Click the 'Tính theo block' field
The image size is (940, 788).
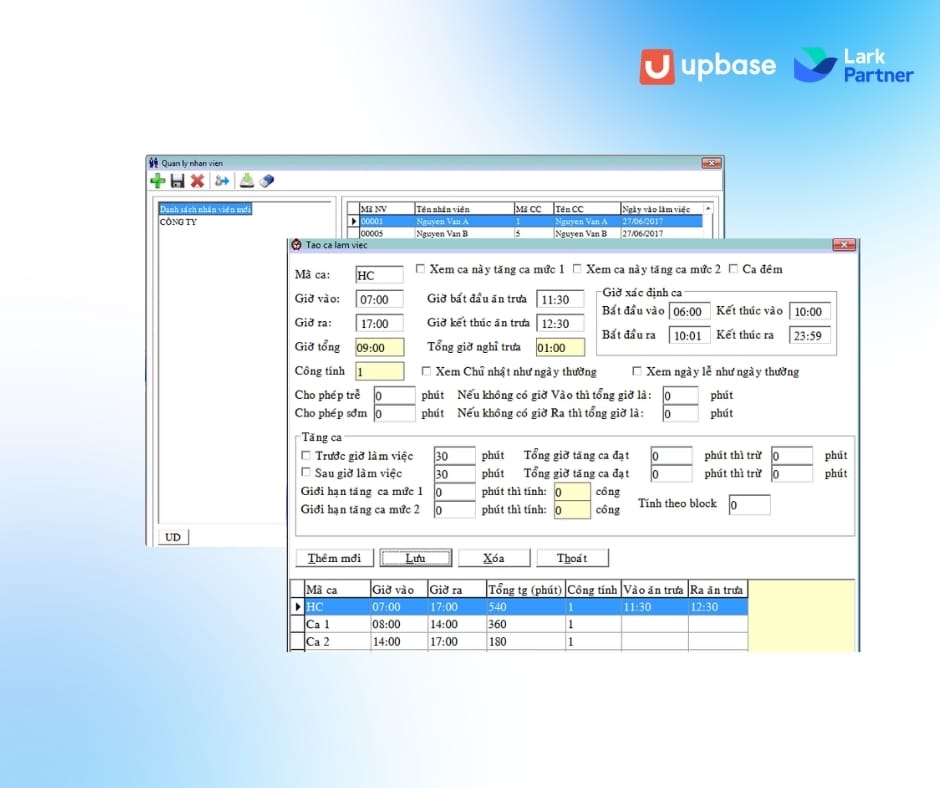[x=749, y=505]
